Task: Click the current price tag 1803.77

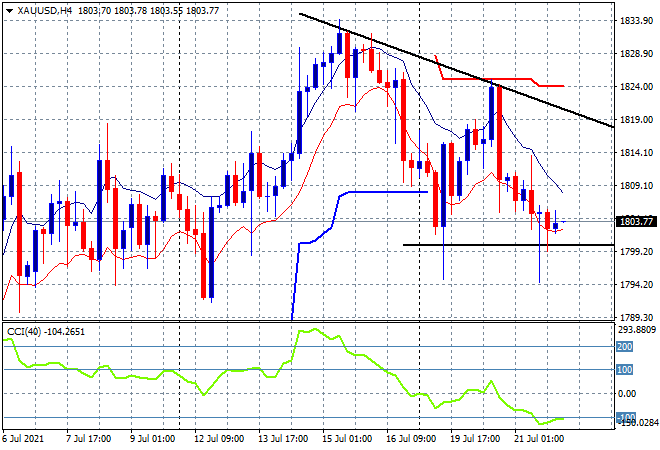Action: point(636,221)
